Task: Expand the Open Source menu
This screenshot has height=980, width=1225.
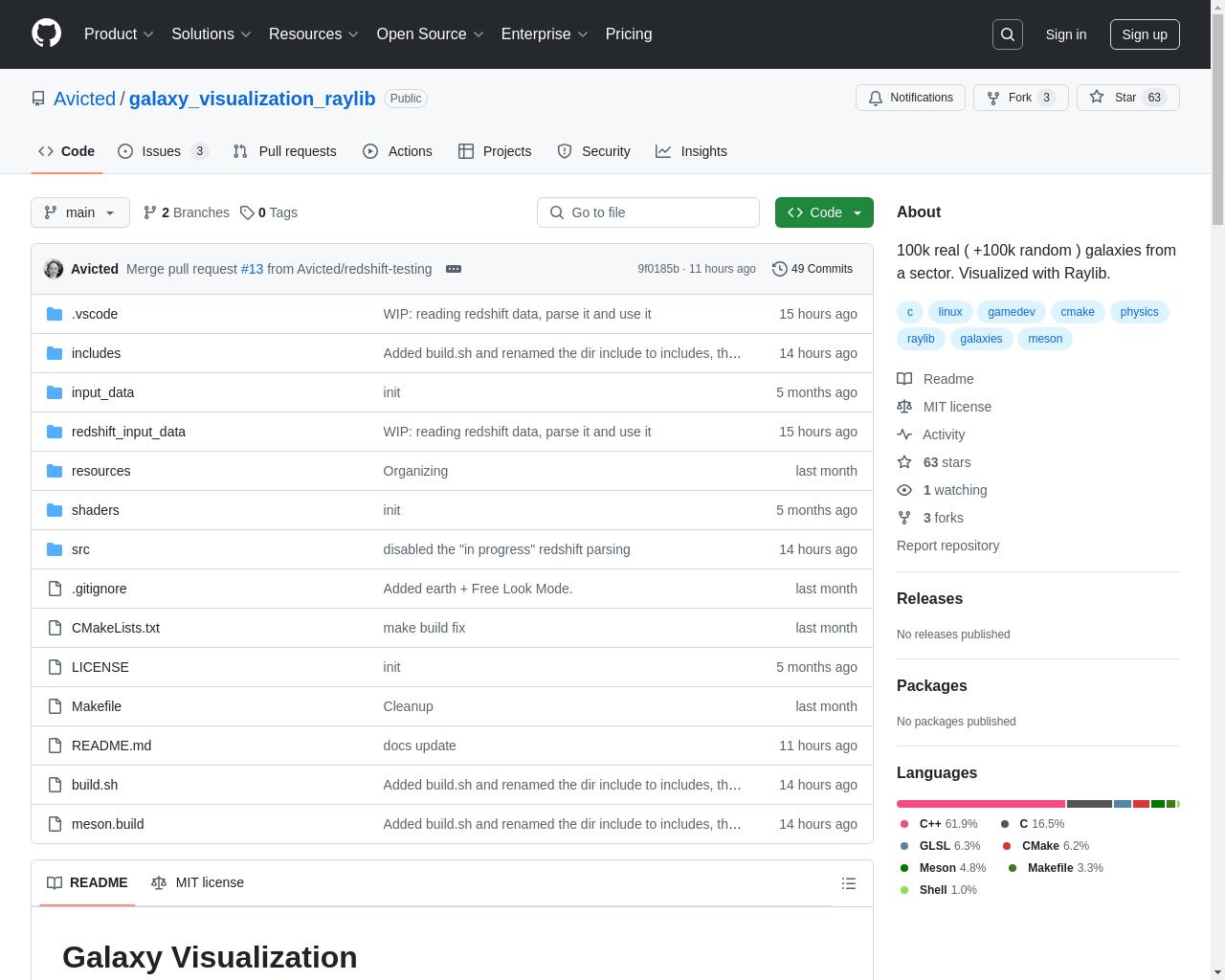Action: click(x=431, y=34)
